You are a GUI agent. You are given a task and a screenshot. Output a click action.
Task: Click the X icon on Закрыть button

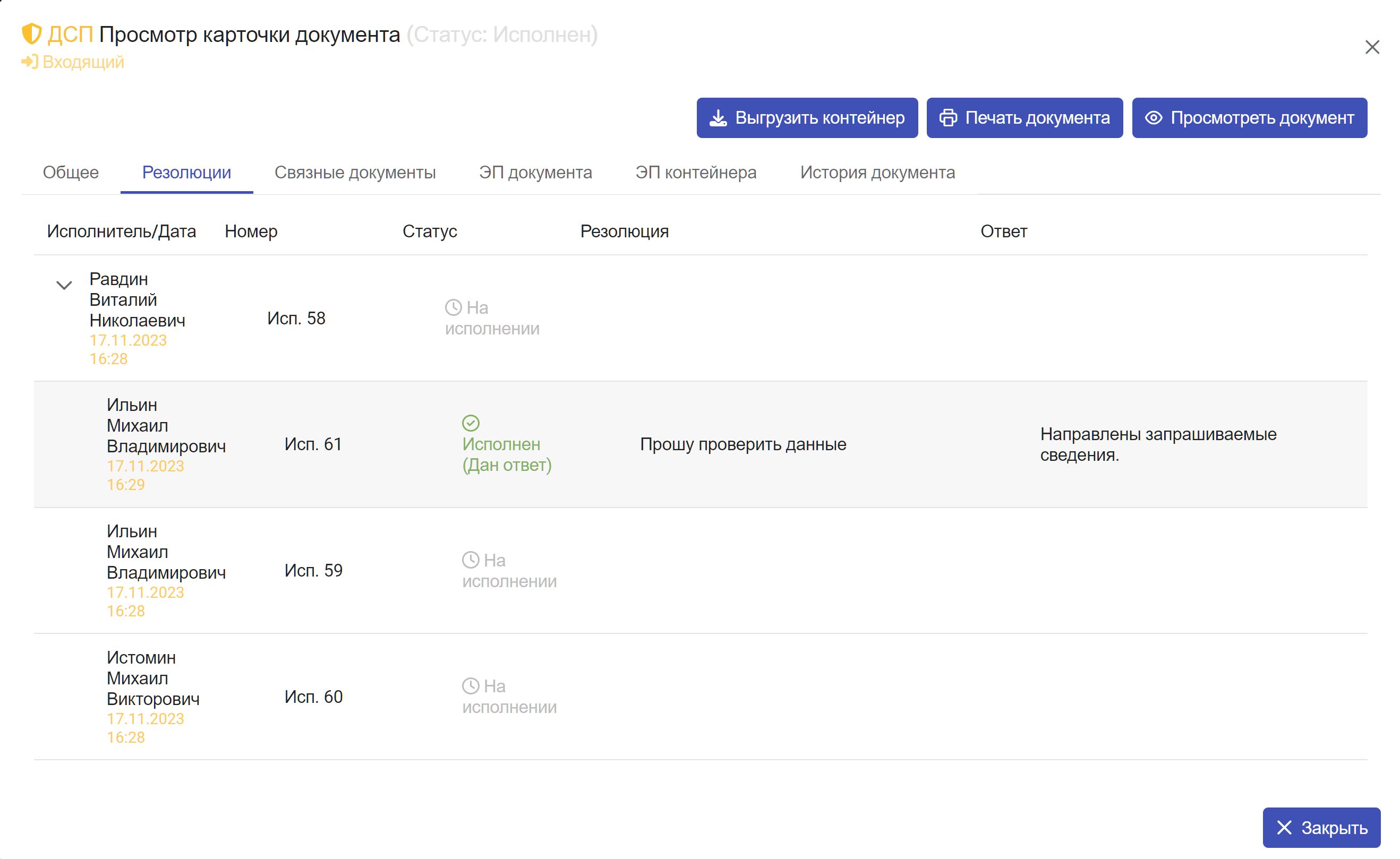(1285, 828)
